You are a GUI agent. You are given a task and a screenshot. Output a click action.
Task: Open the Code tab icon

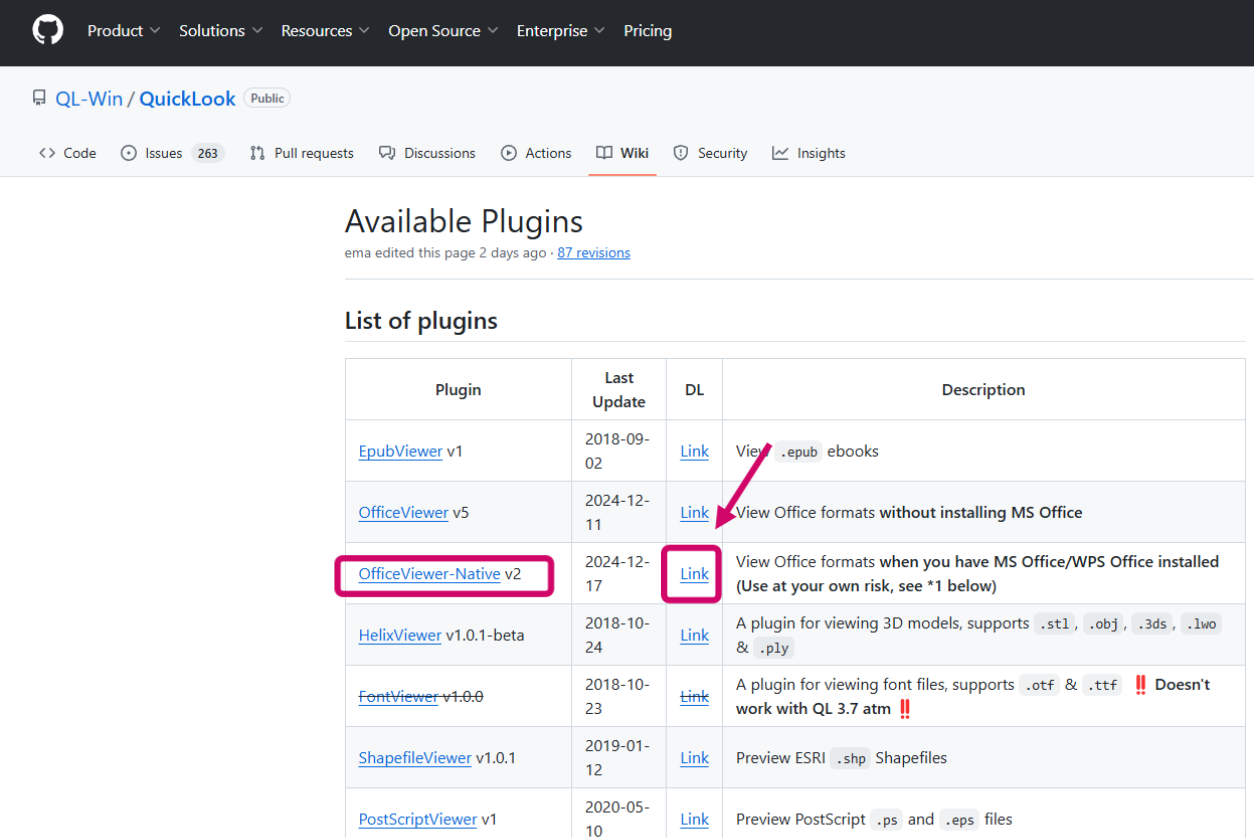[x=47, y=153]
